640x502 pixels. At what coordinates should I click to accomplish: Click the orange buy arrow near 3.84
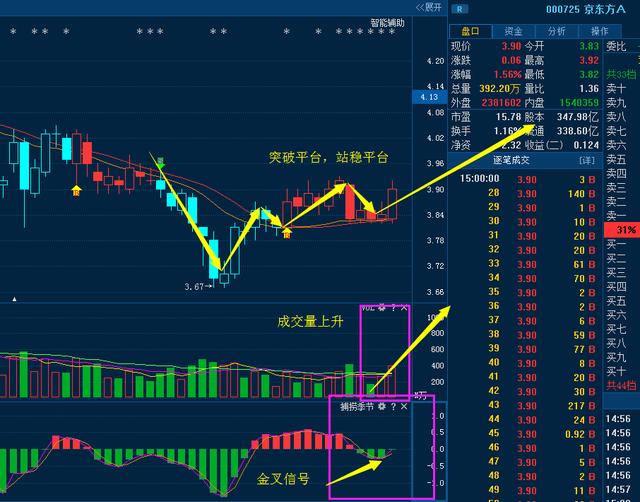(x=287, y=233)
